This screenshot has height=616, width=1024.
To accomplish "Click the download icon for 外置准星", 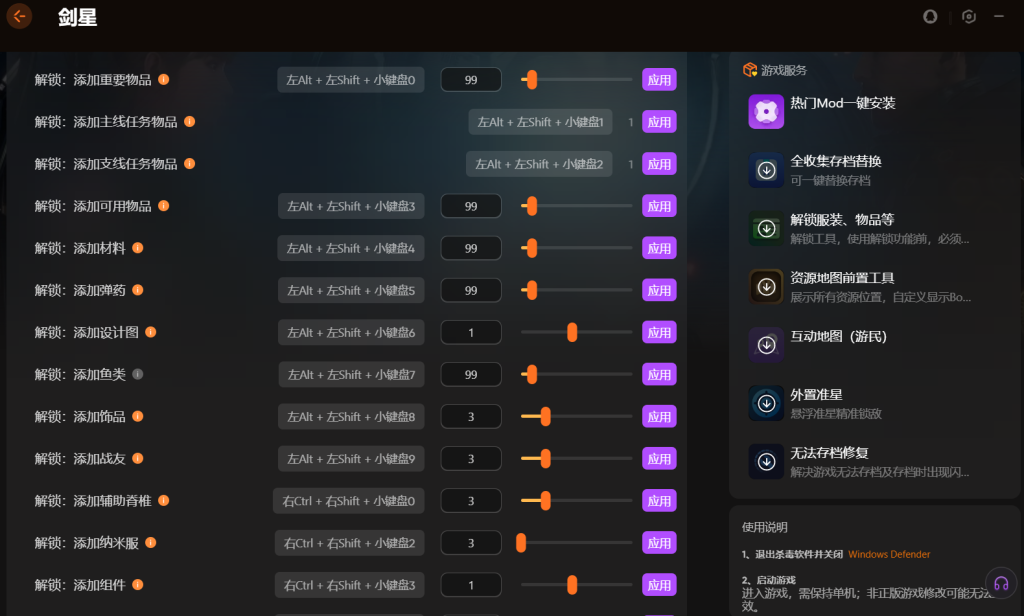I will [x=766, y=403].
